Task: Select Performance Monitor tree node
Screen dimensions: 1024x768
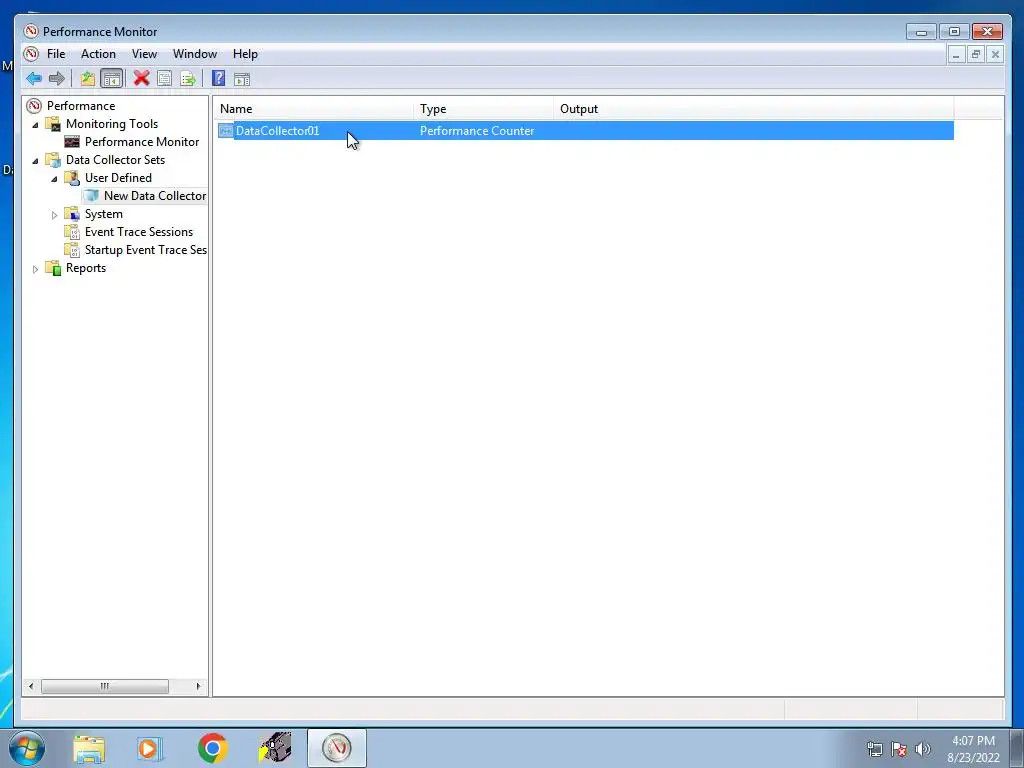Action: tap(142, 142)
